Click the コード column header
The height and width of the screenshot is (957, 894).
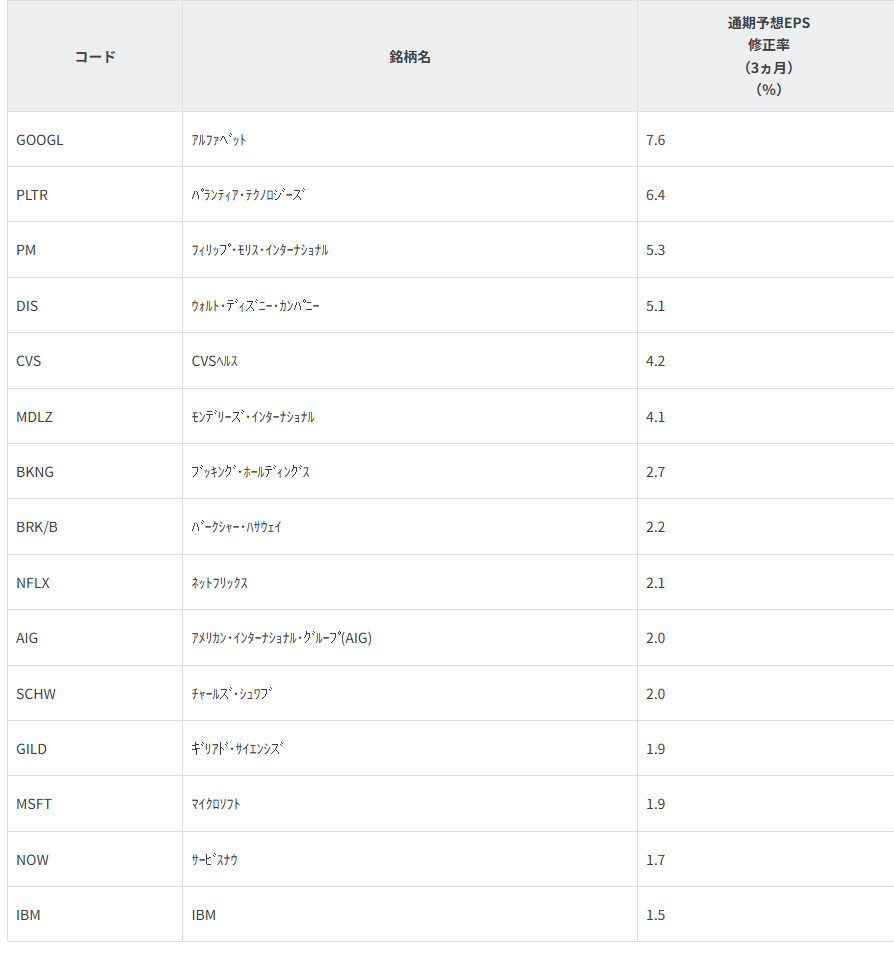95,57
